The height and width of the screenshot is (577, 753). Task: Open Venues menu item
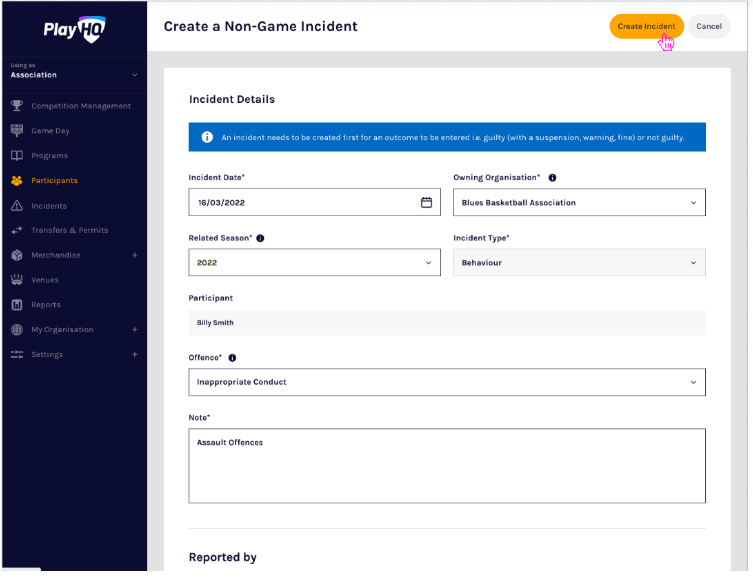(45, 280)
